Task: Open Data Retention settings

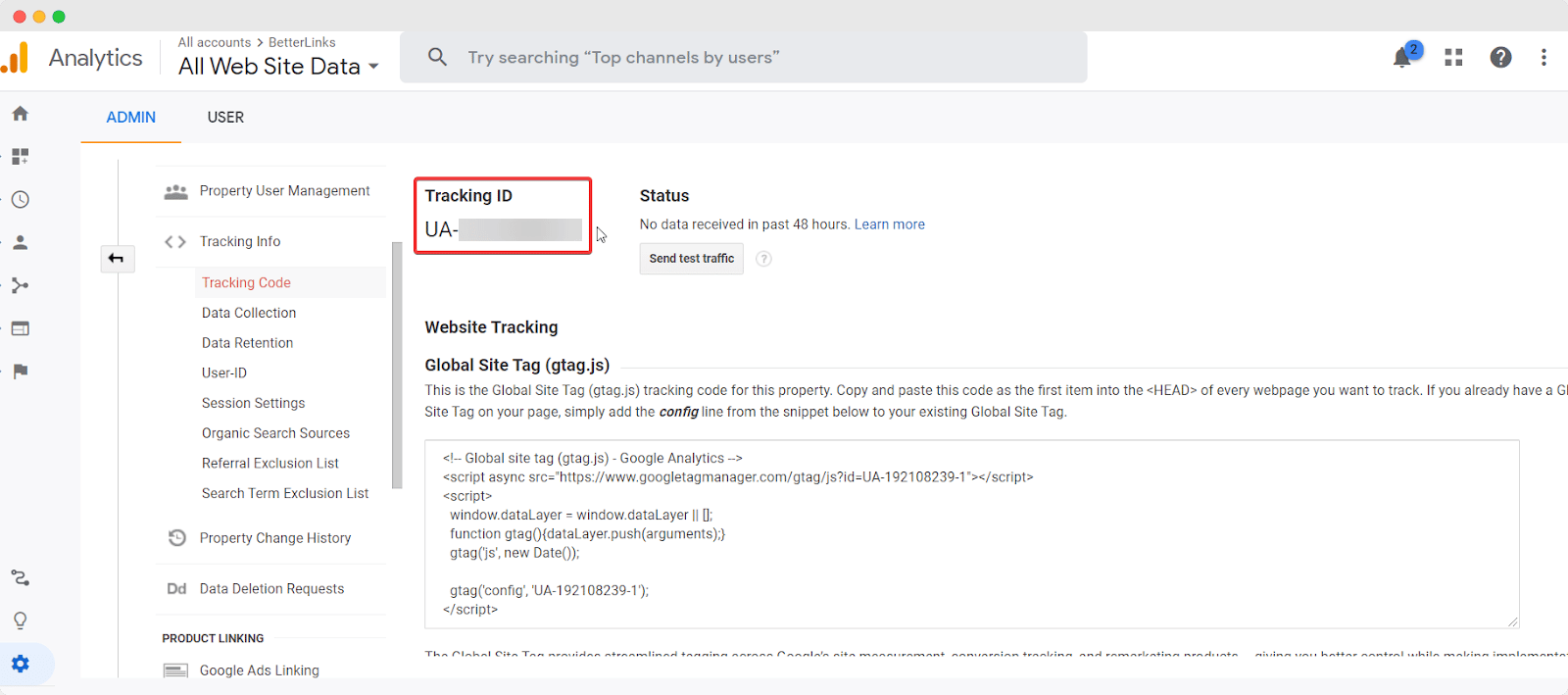Action: click(247, 343)
